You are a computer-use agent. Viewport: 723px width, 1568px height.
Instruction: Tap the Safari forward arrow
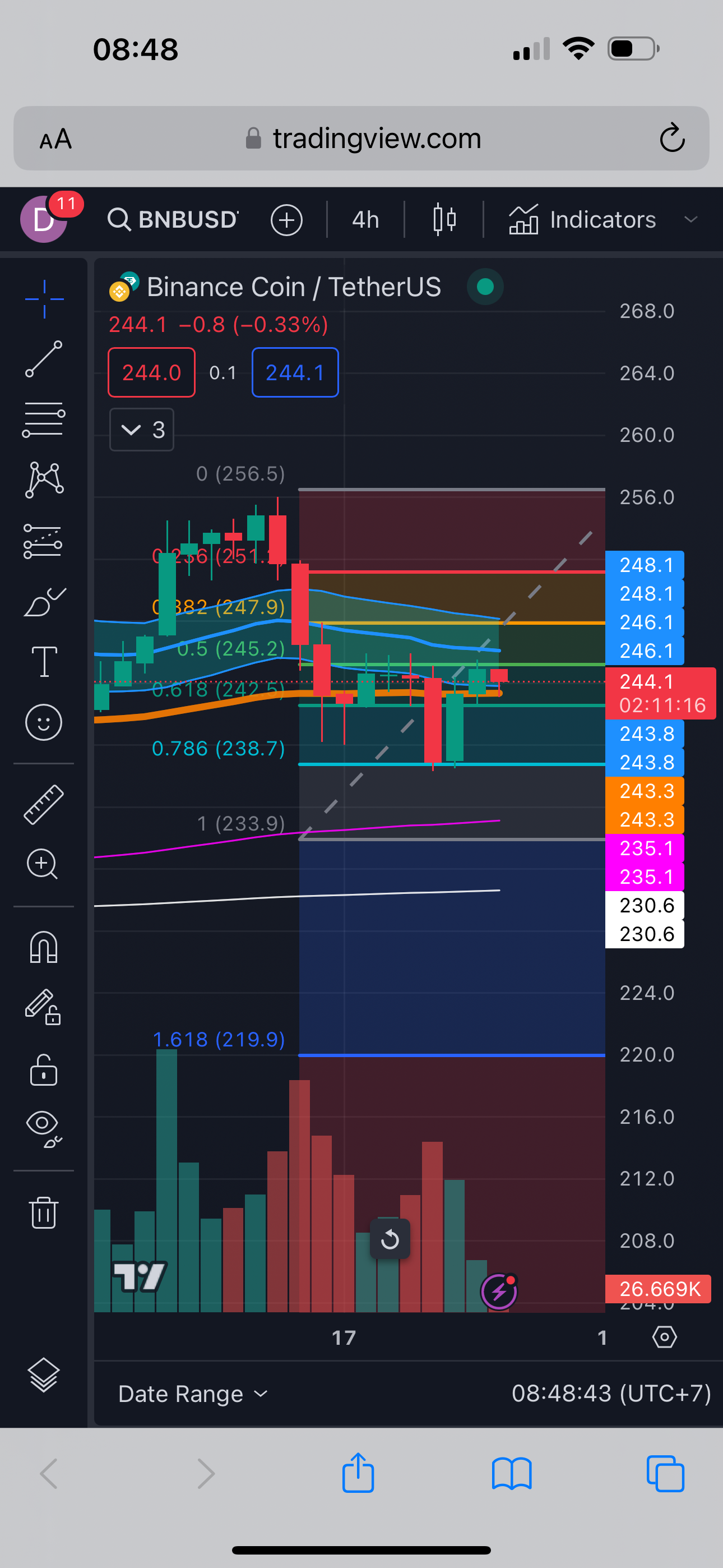[206, 1474]
